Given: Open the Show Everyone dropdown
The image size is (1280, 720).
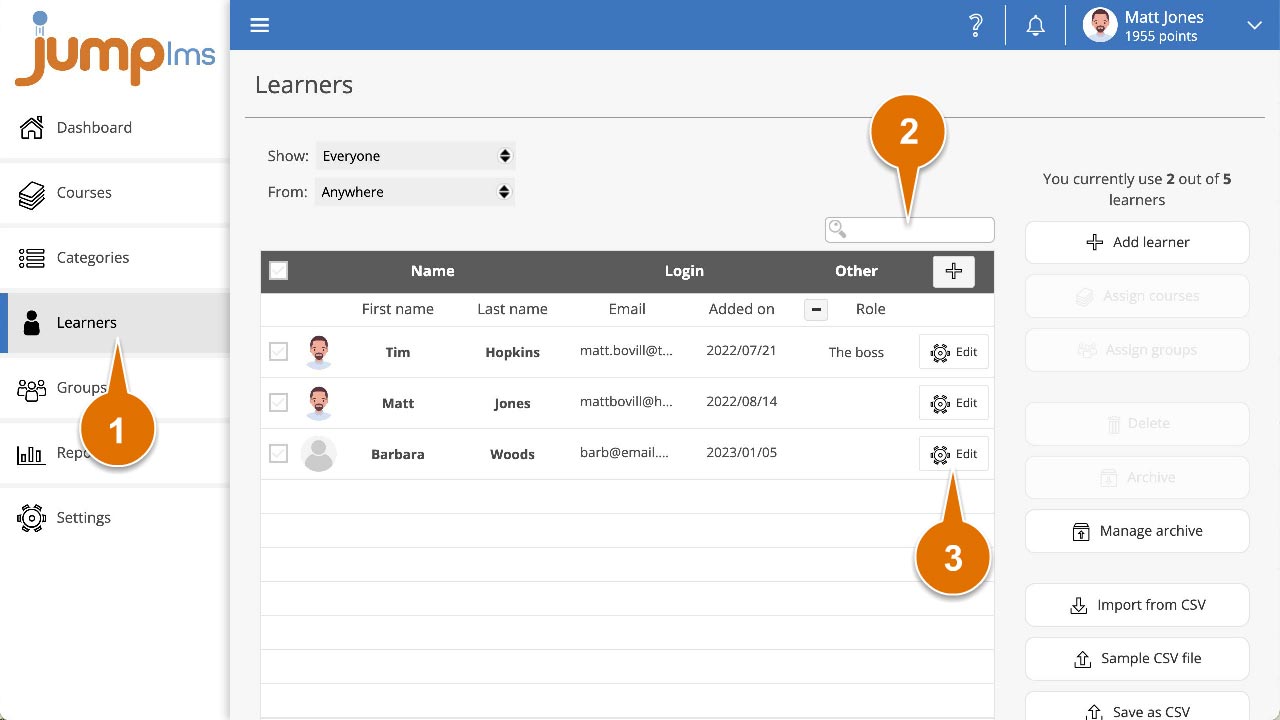Looking at the screenshot, I should (x=415, y=156).
